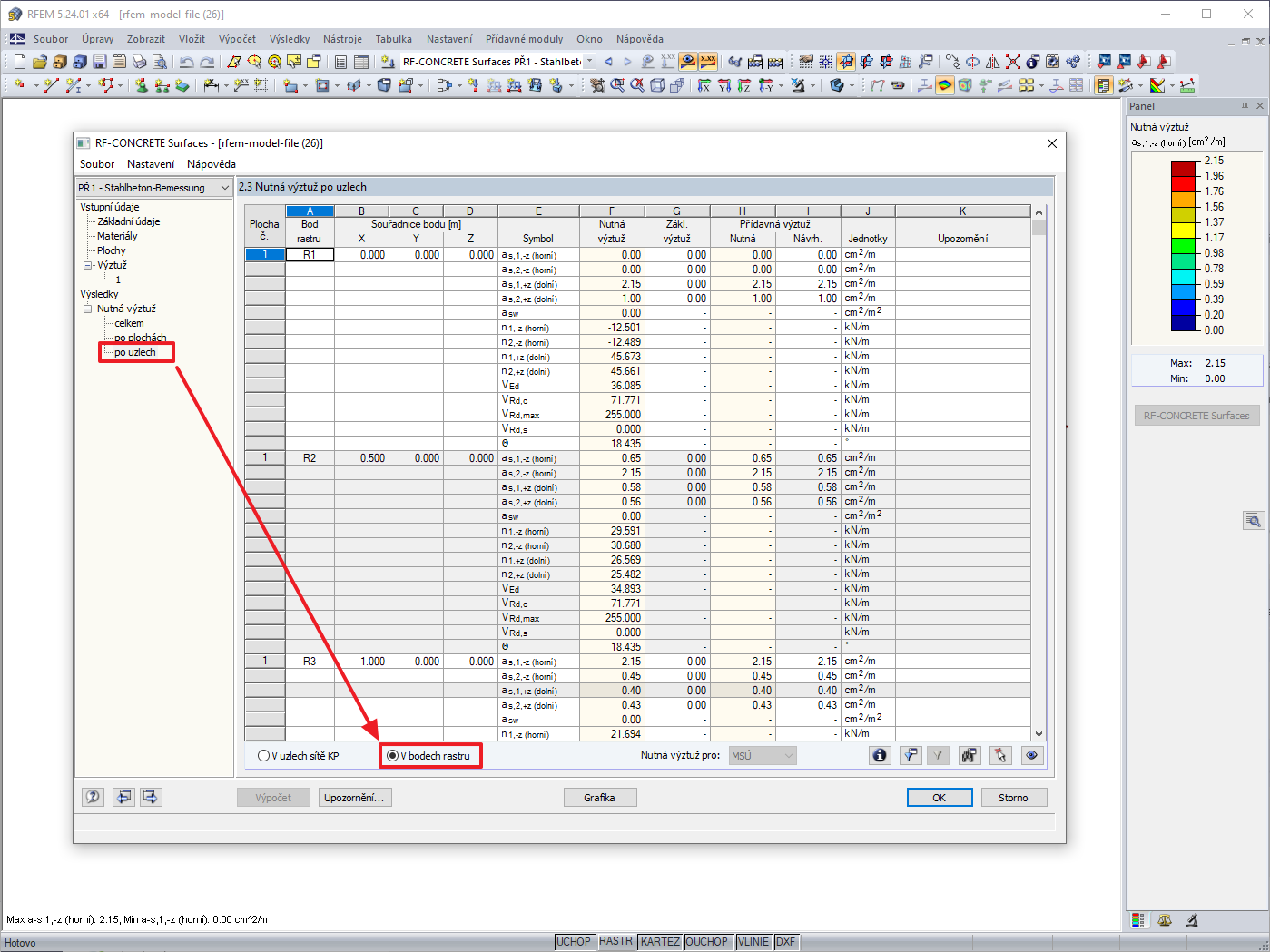Close the RF-CONCRETE Surfaces dialog
This screenshot has height=952, width=1270.
point(1052,143)
